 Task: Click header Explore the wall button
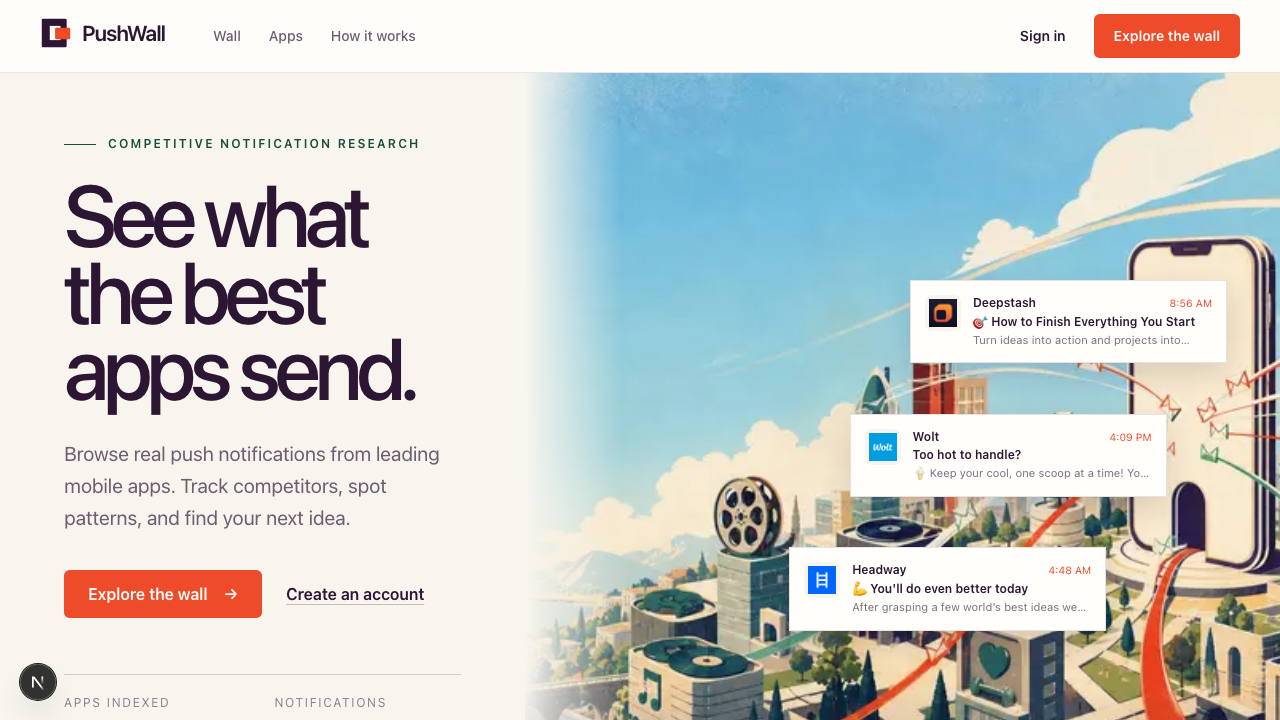click(1167, 36)
